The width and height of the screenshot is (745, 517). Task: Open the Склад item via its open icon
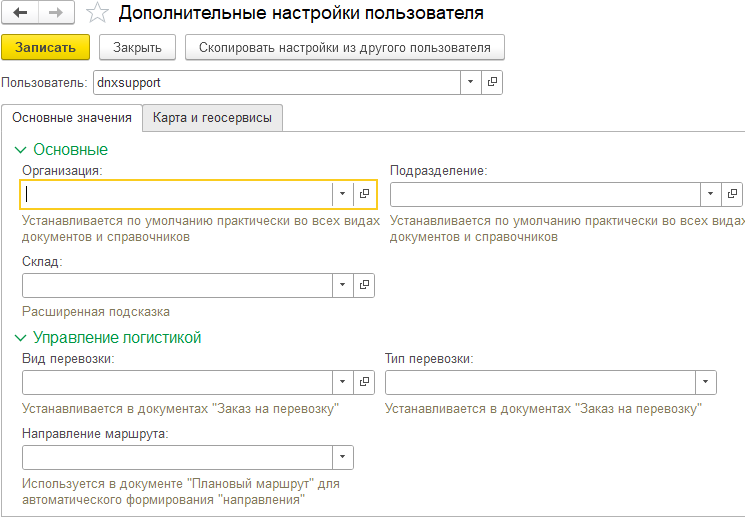[364, 285]
